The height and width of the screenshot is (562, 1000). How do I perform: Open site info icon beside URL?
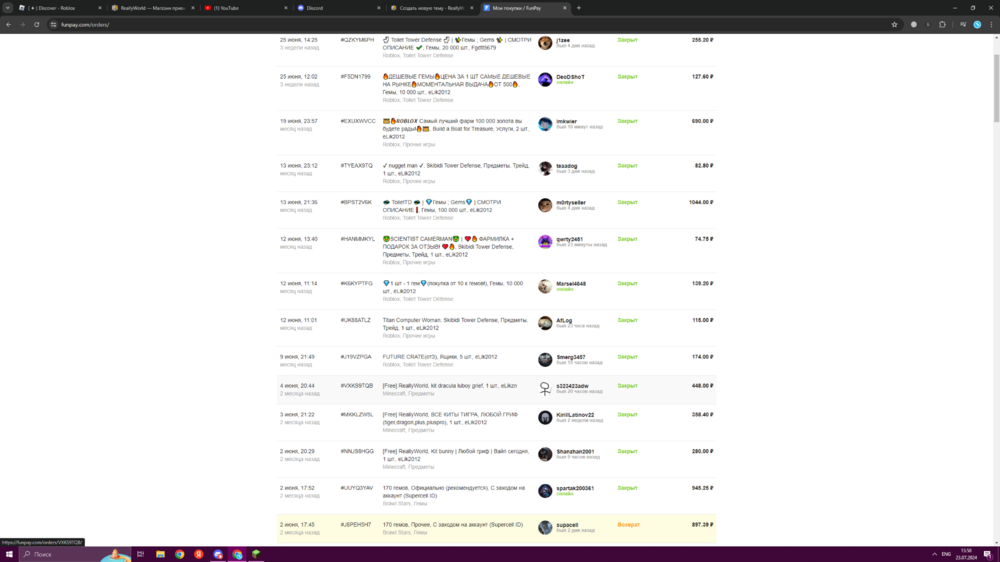[x=54, y=25]
